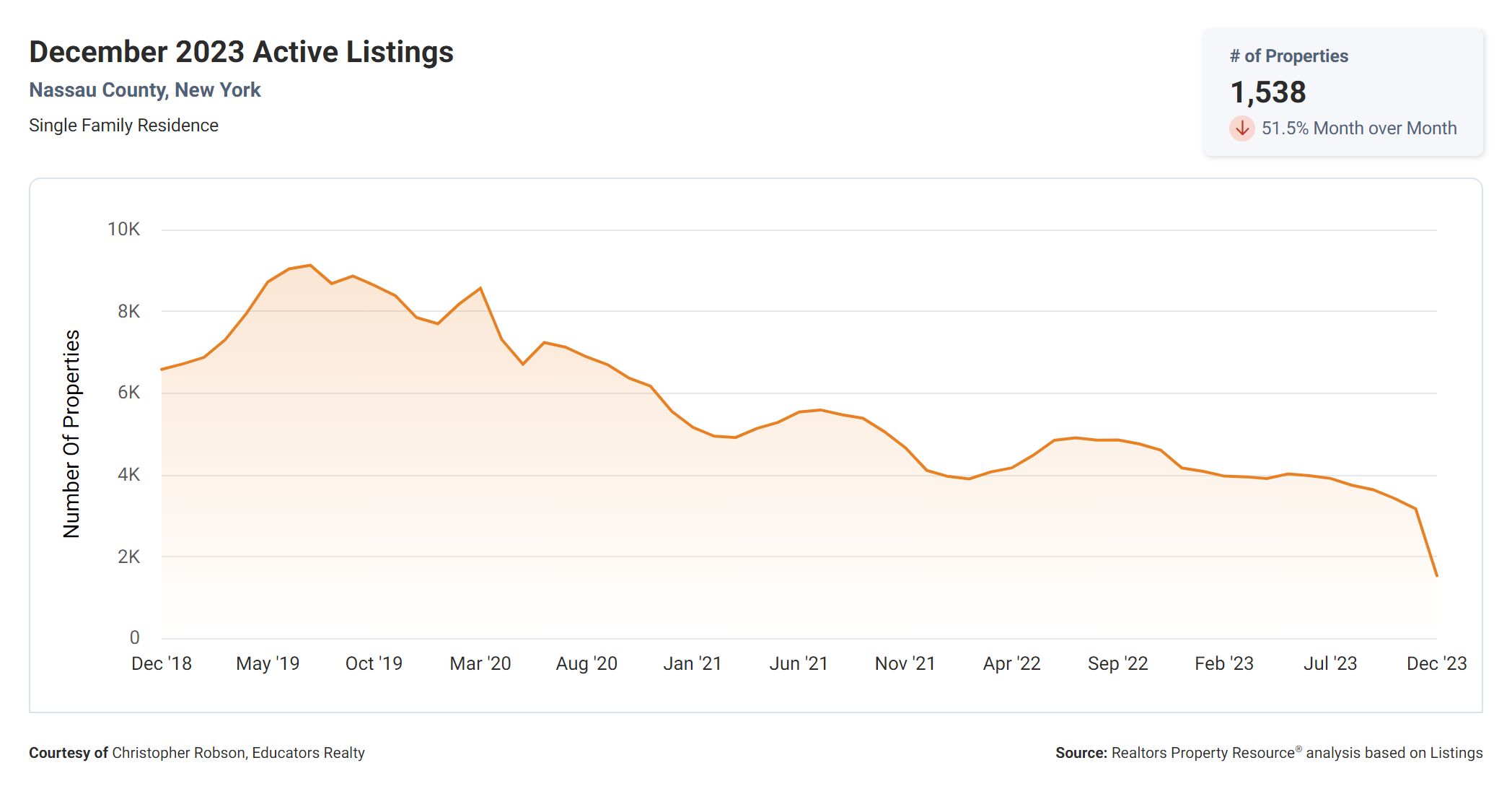The width and height of the screenshot is (1512, 794).
Task: Click the 0 y-axis label
Action: click(134, 638)
